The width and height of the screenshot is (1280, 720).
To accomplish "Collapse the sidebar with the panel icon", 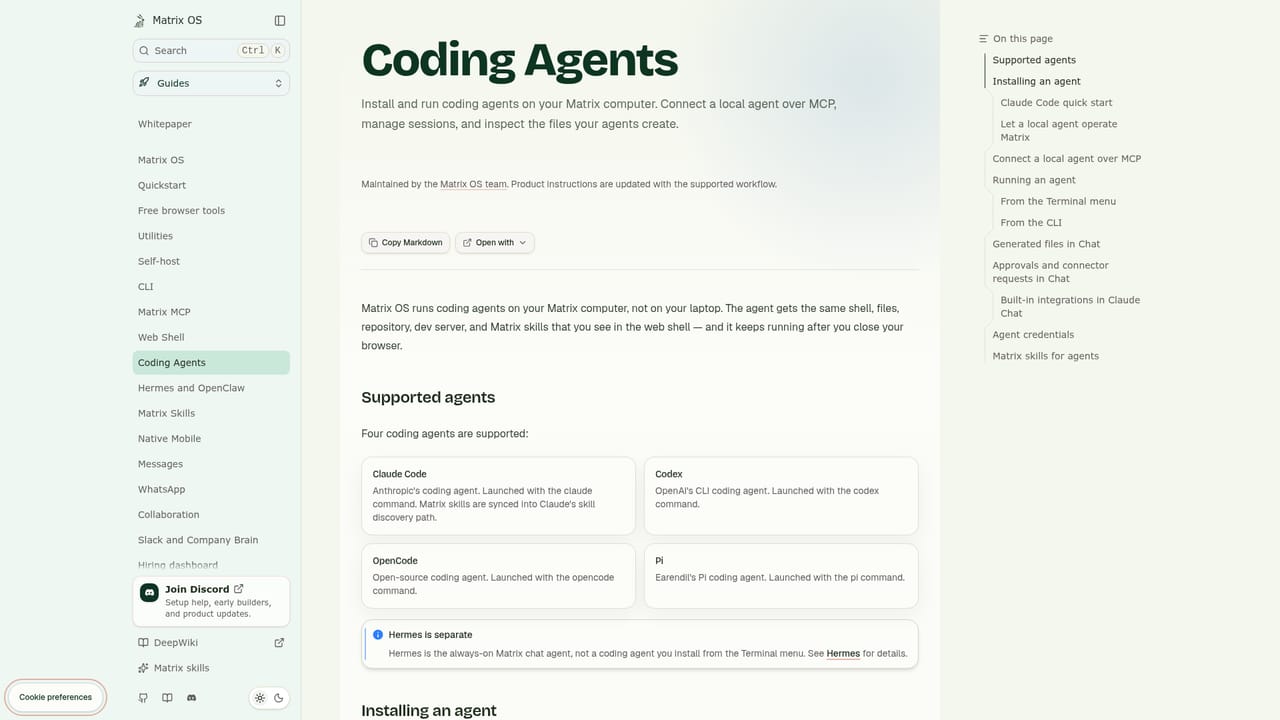I will [x=280, y=20].
